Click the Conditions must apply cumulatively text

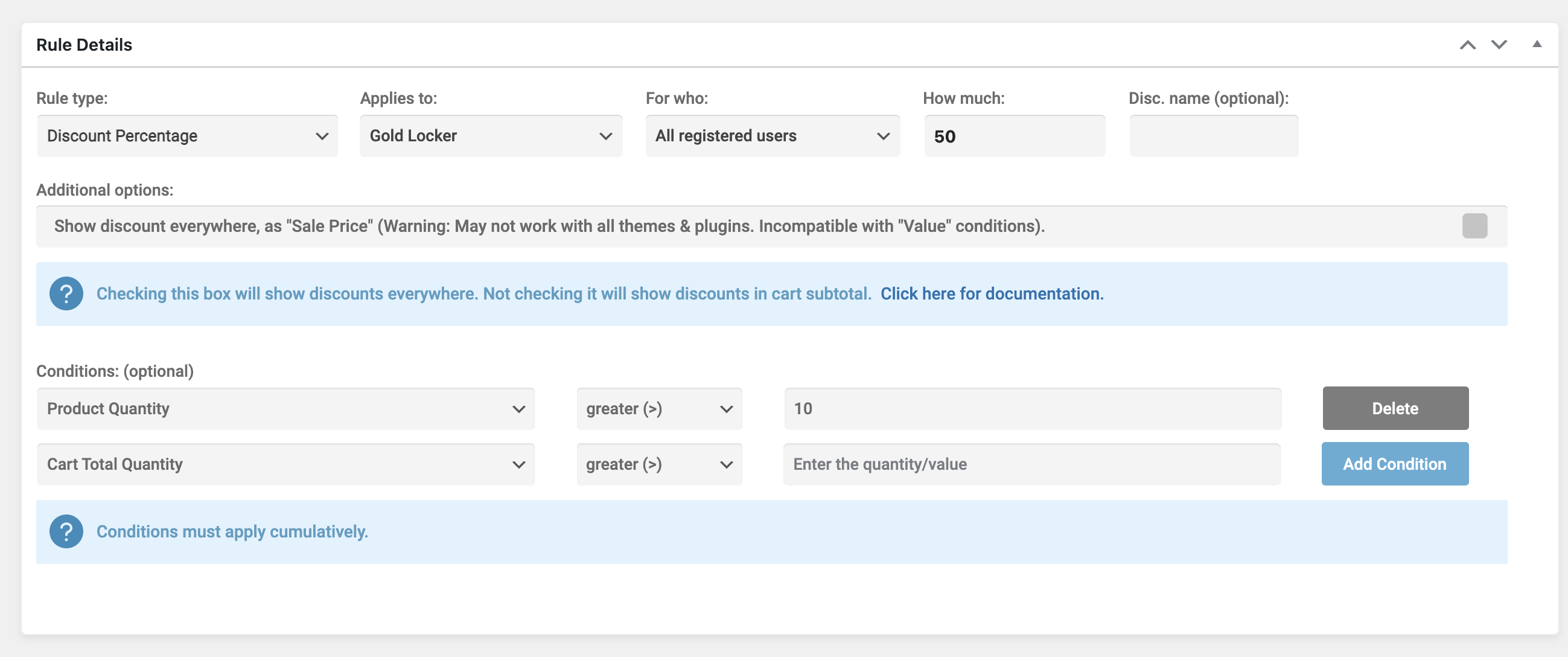coord(232,531)
